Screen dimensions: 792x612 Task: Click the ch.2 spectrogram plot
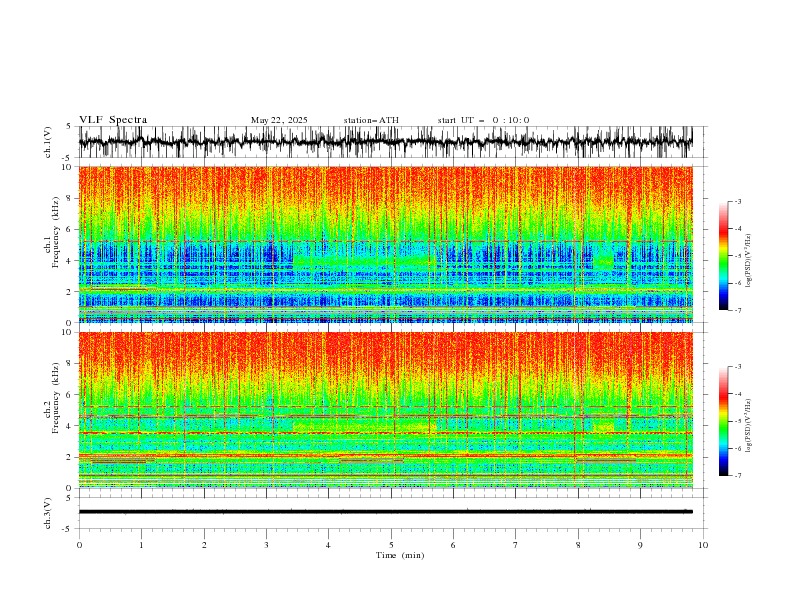click(x=386, y=410)
